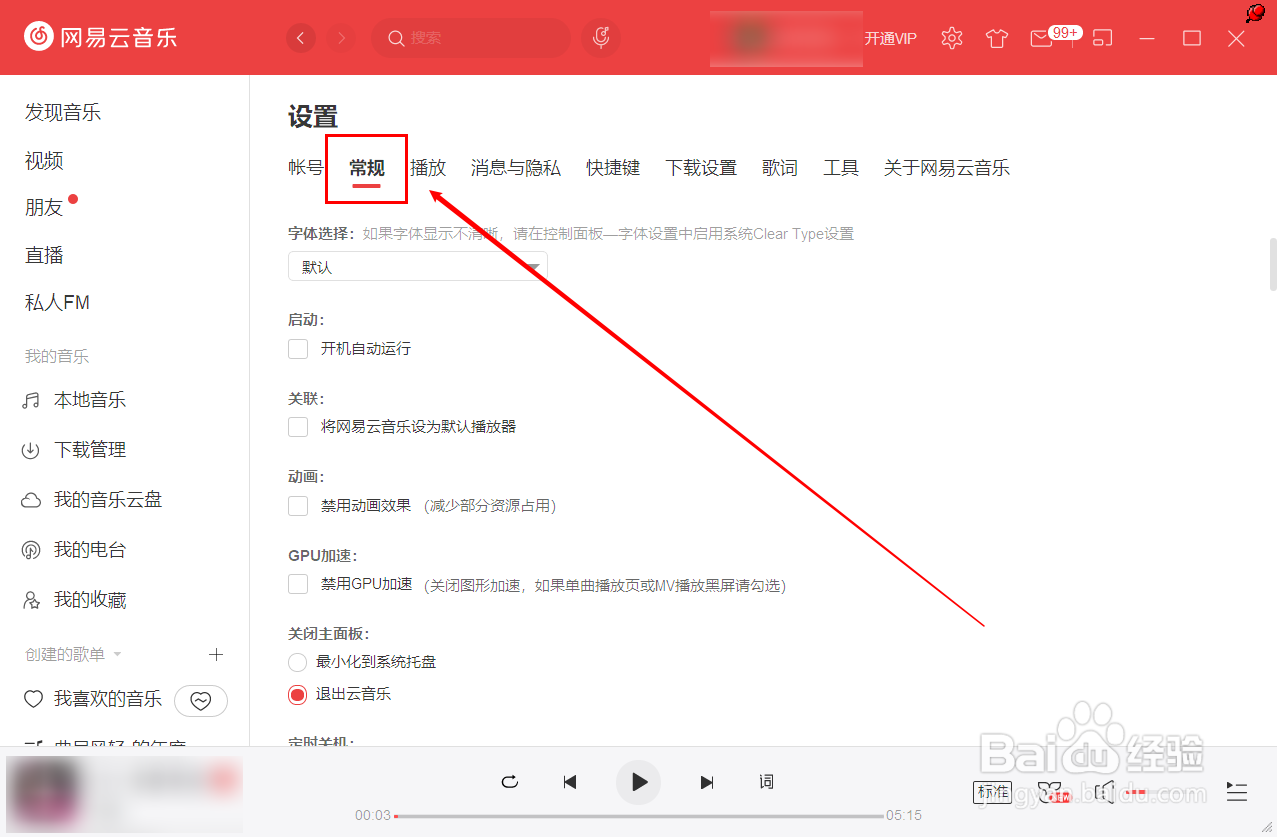1277x837 pixels.
Task: Start heartbeat mode heart button
Action: coord(201,701)
